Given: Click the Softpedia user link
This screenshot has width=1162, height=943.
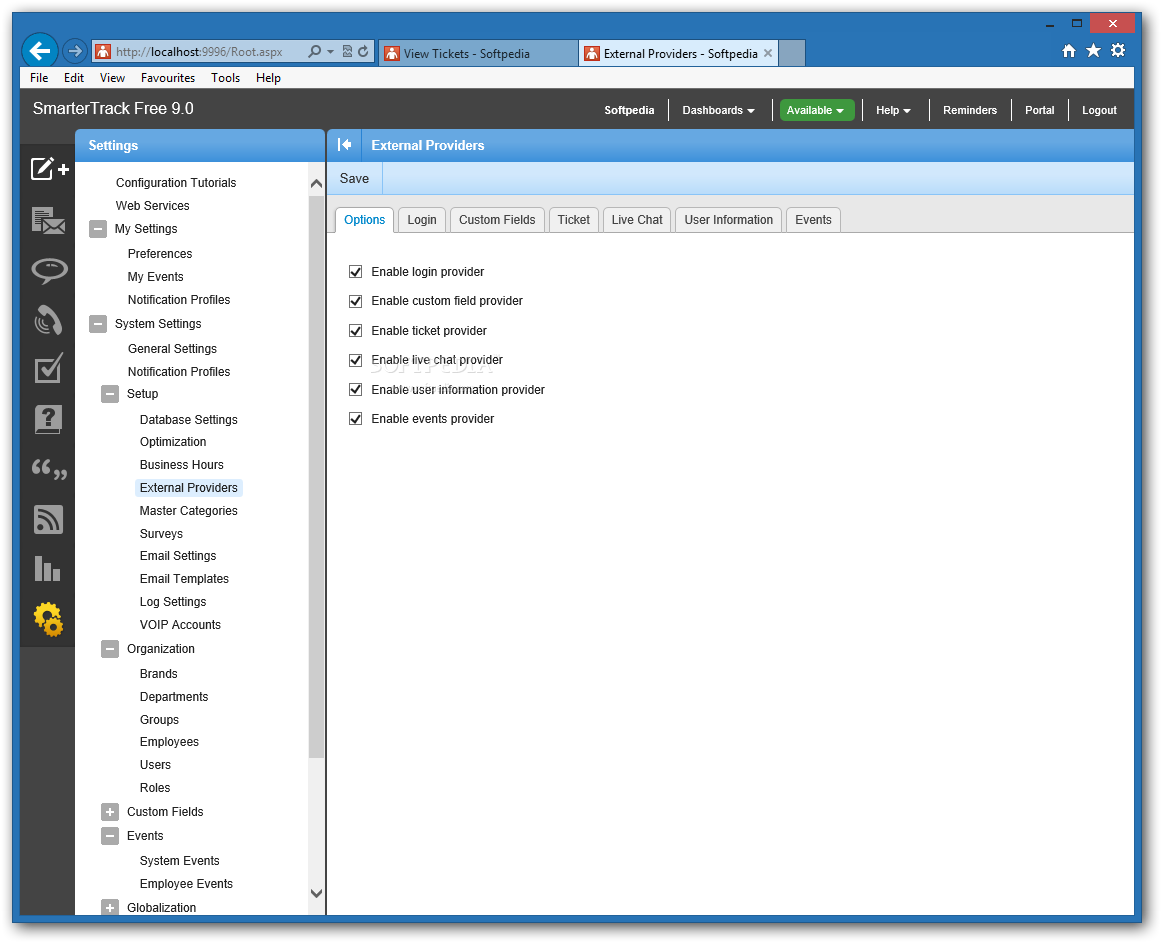Looking at the screenshot, I should coord(629,110).
